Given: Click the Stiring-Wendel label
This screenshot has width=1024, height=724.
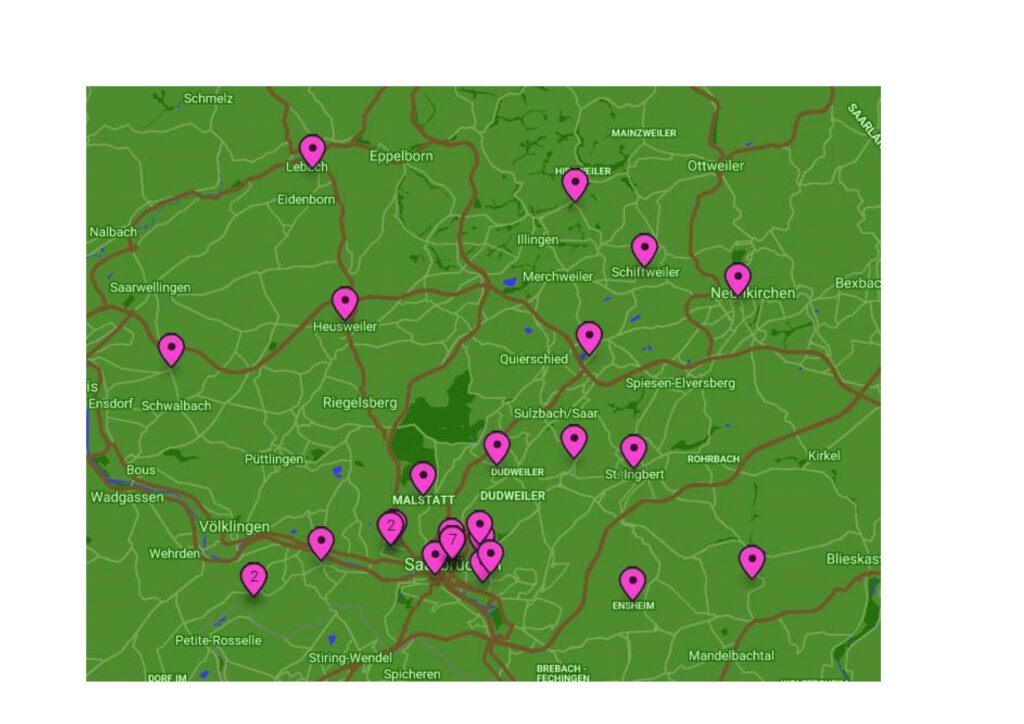Looking at the screenshot, I should (350, 657).
